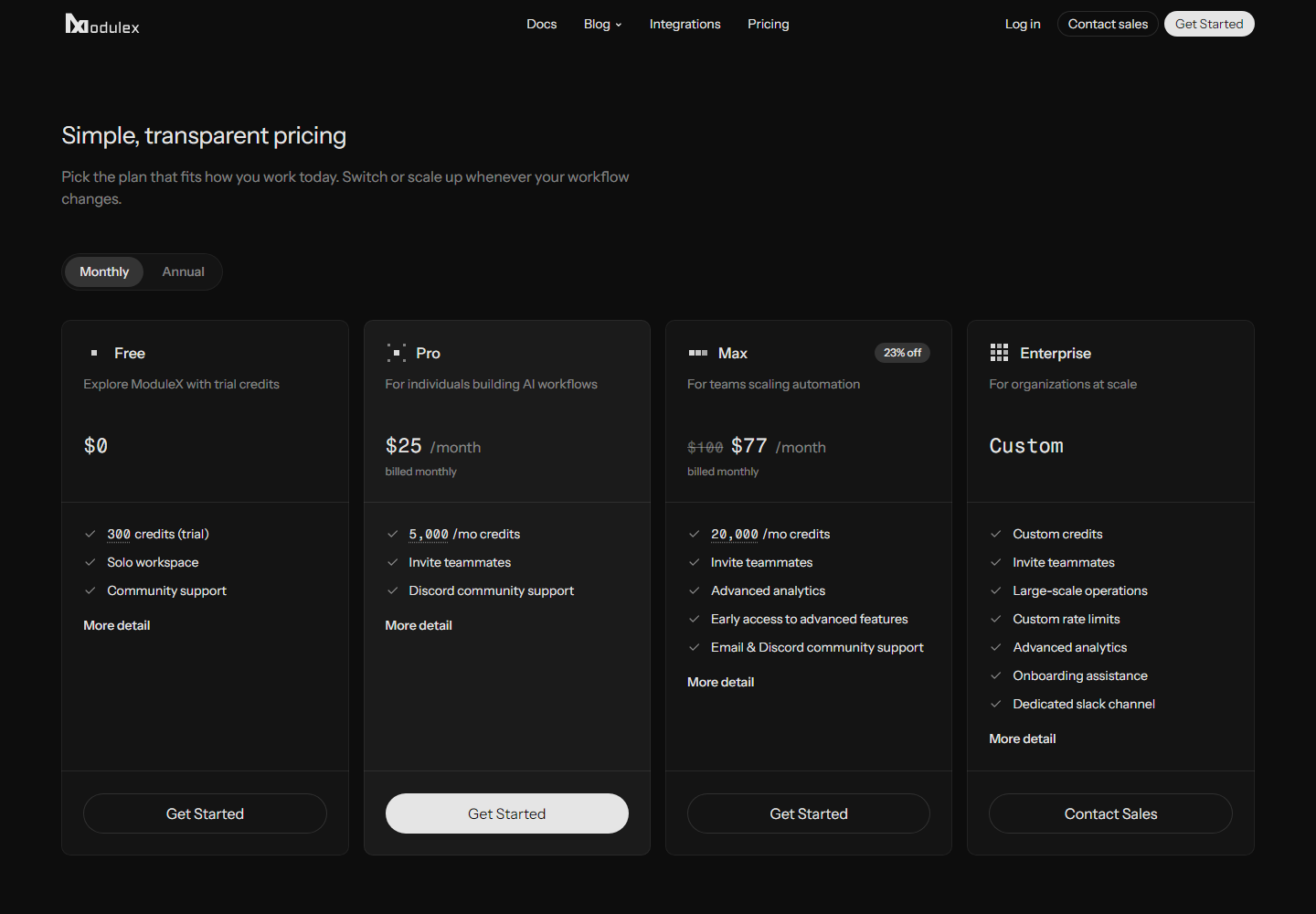Click Contact Sales on Enterprise plan
The width and height of the screenshot is (1316, 914).
tap(1110, 813)
